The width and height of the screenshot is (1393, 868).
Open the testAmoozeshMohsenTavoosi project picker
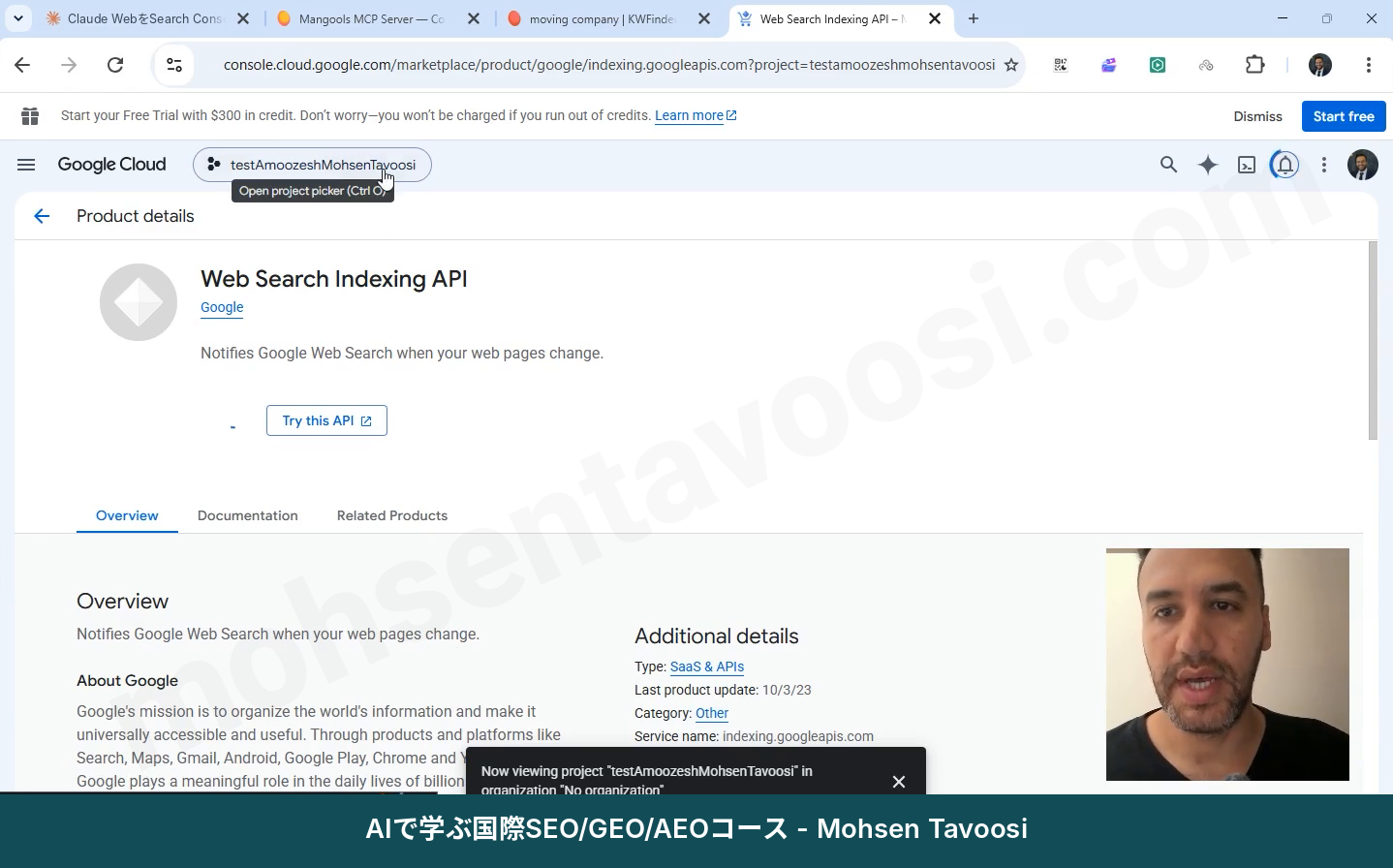(312, 165)
